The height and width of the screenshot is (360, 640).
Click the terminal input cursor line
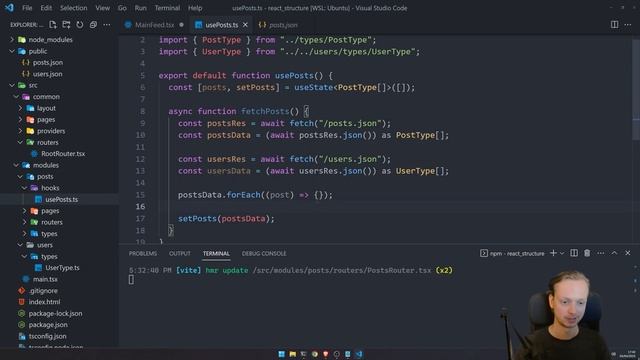[131, 280]
